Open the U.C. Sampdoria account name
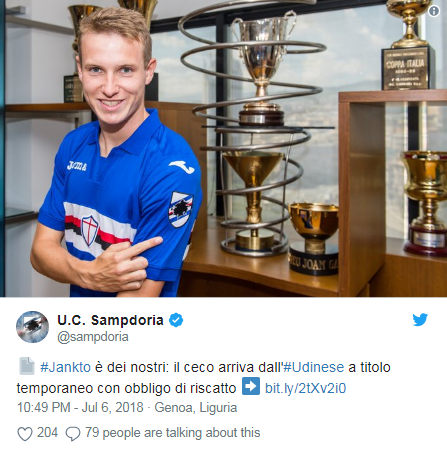Screen dimensions: 447x452 pyautogui.click(x=110, y=320)
